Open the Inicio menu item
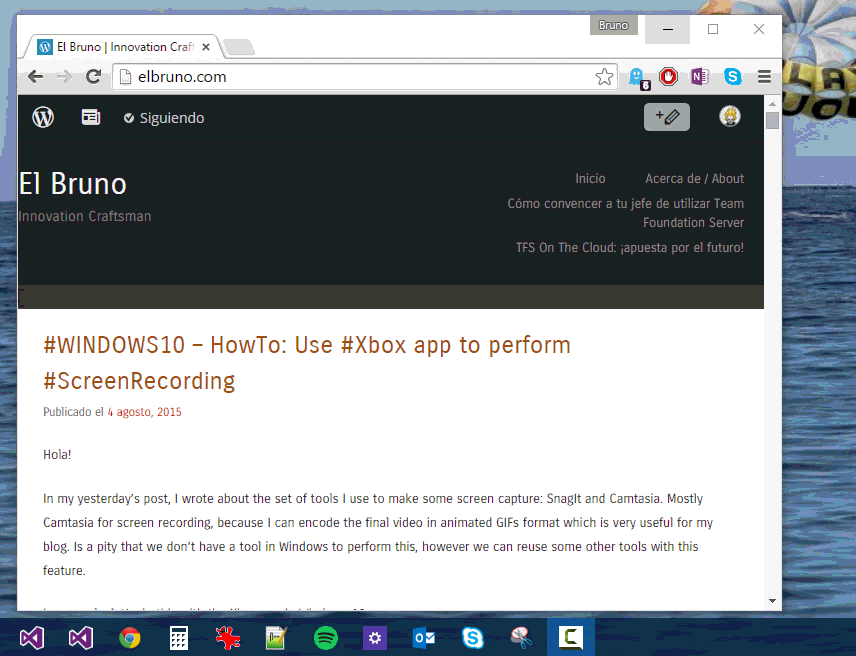The image size is (856, 656). 590,178
